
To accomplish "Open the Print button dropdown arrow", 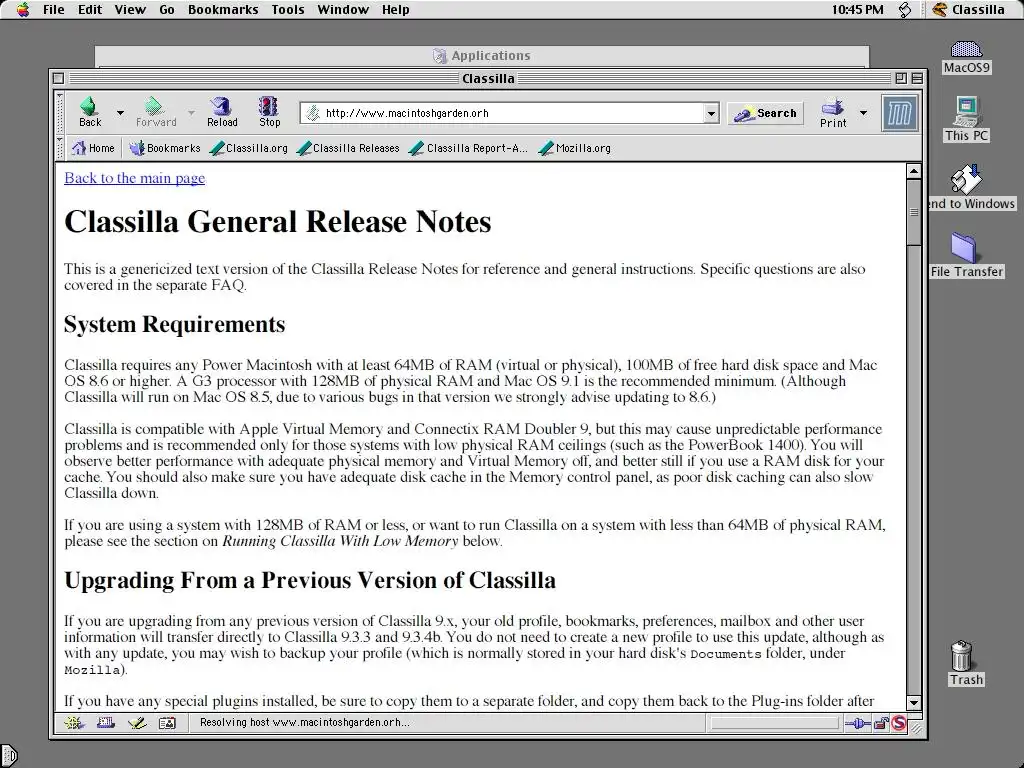I will point(863,113).
